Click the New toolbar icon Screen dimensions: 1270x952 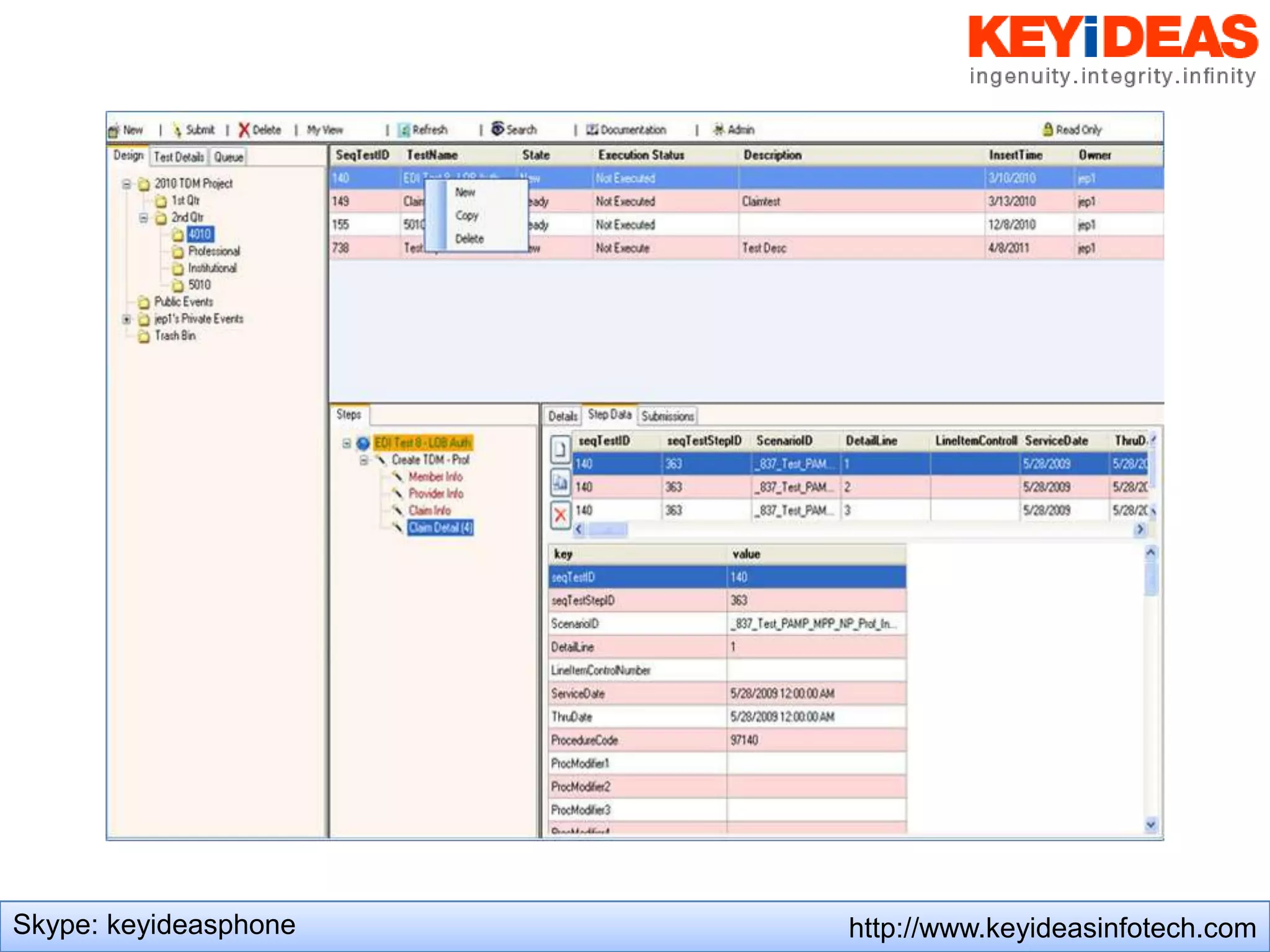pos(113,130)
